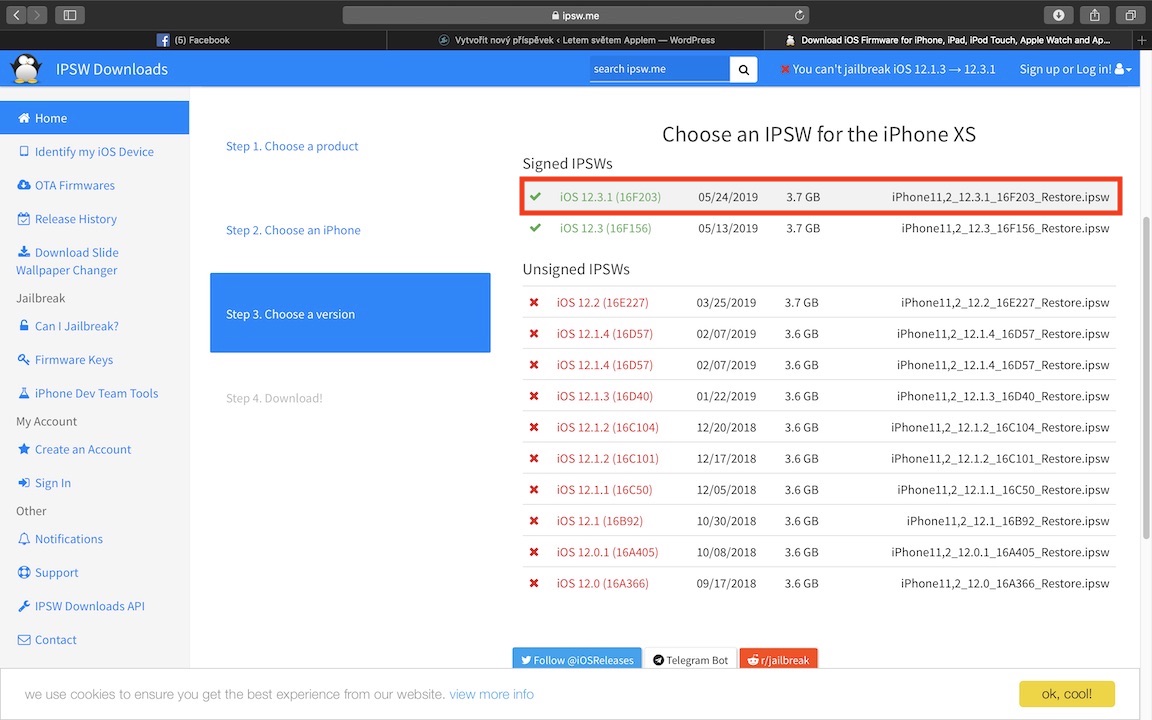
Task: Click the page vertical scrollbar
Action: coord(1146,378)
